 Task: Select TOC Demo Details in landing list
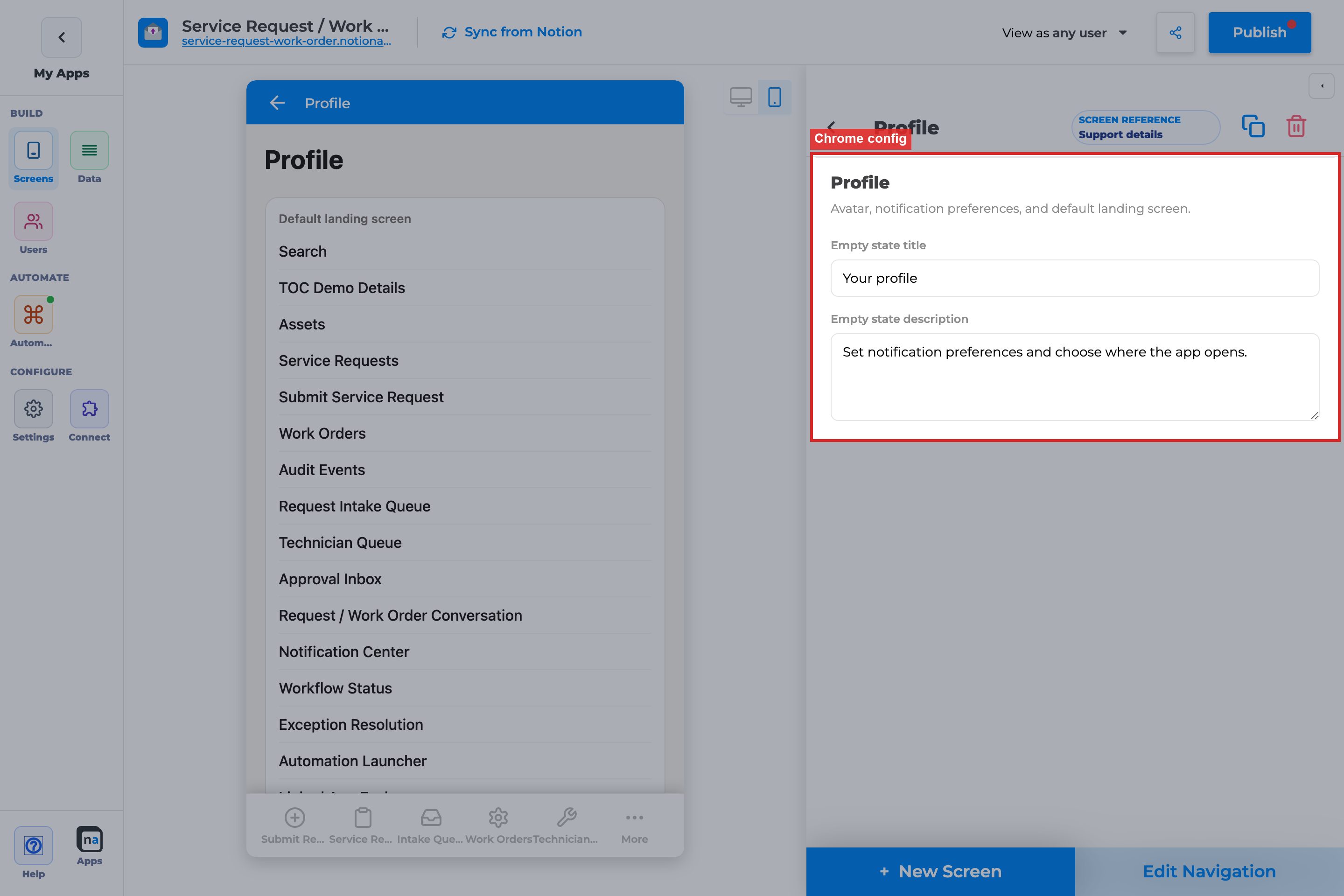465,288
